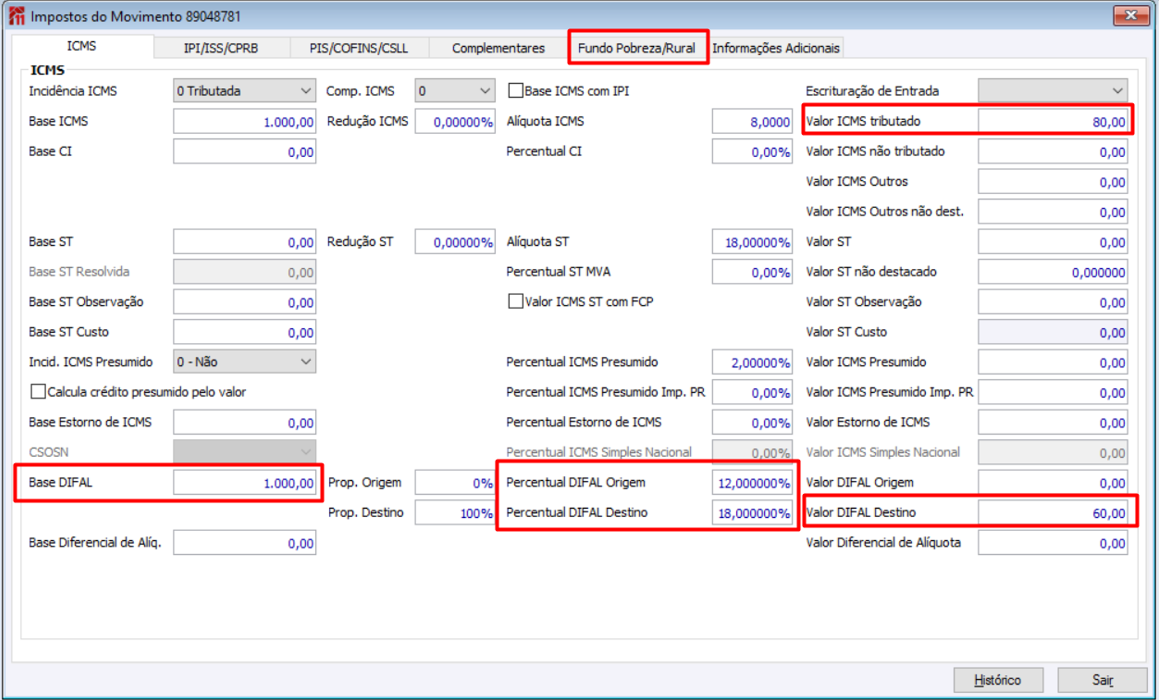Image resolution: width=1159 pixels, height=700 pixels.
Task: Click the Percentual CI field
Action: (752, 152)
